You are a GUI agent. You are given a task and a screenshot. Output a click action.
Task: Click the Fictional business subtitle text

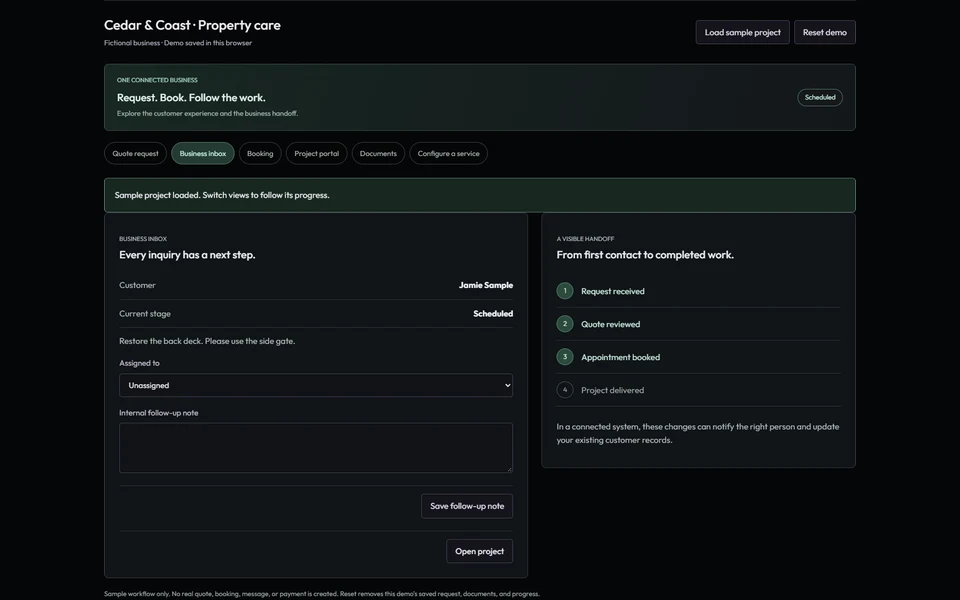(x=178, y=43)
